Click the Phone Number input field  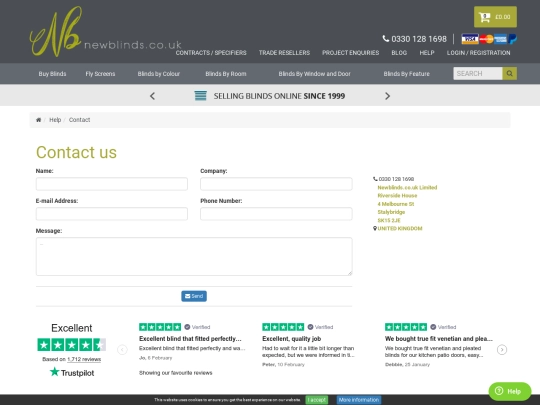click(276, 214)
